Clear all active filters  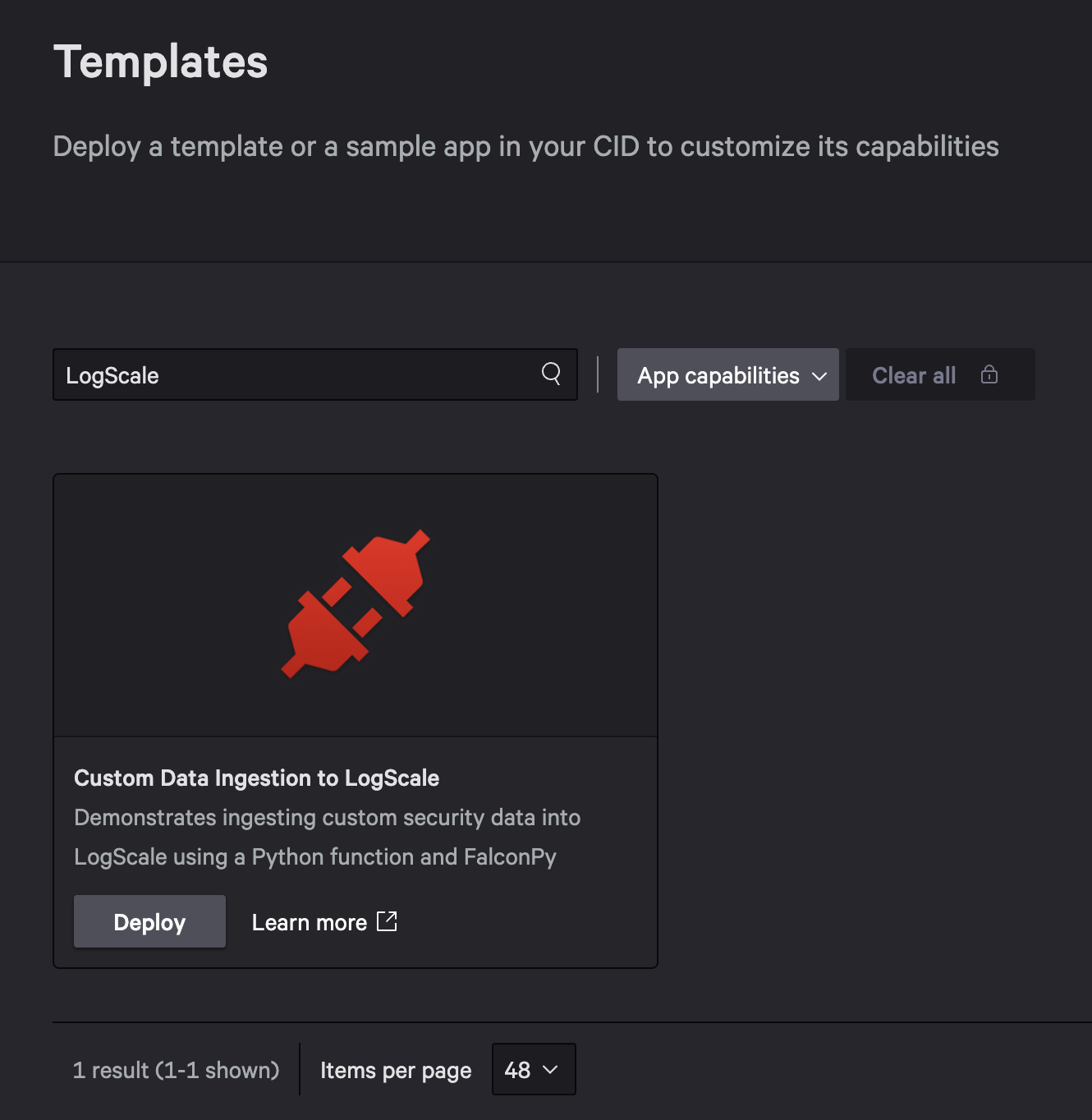pos(914,374)
